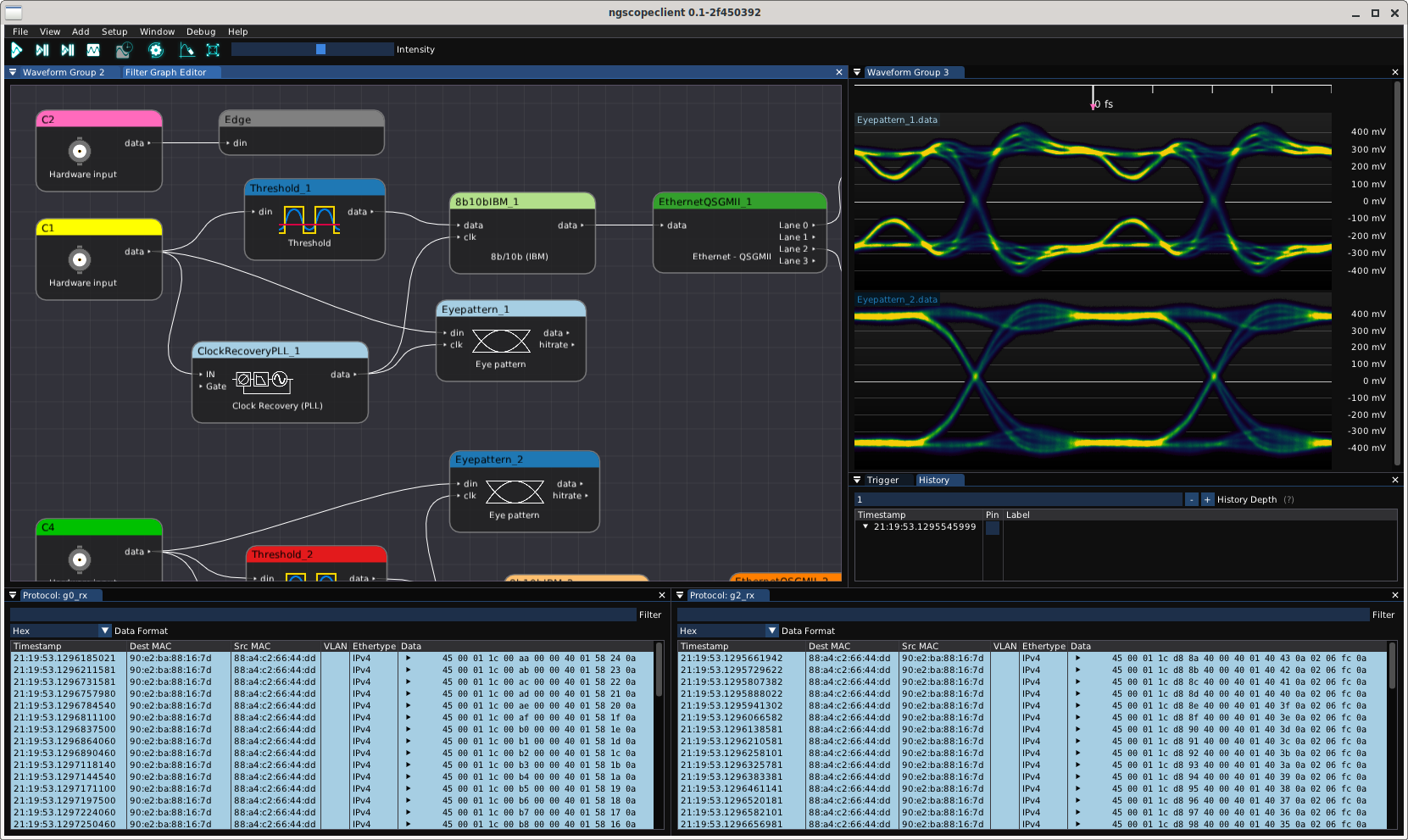Click the clear persistence eraser icon

pyautogui.click(x=186, y=50)
